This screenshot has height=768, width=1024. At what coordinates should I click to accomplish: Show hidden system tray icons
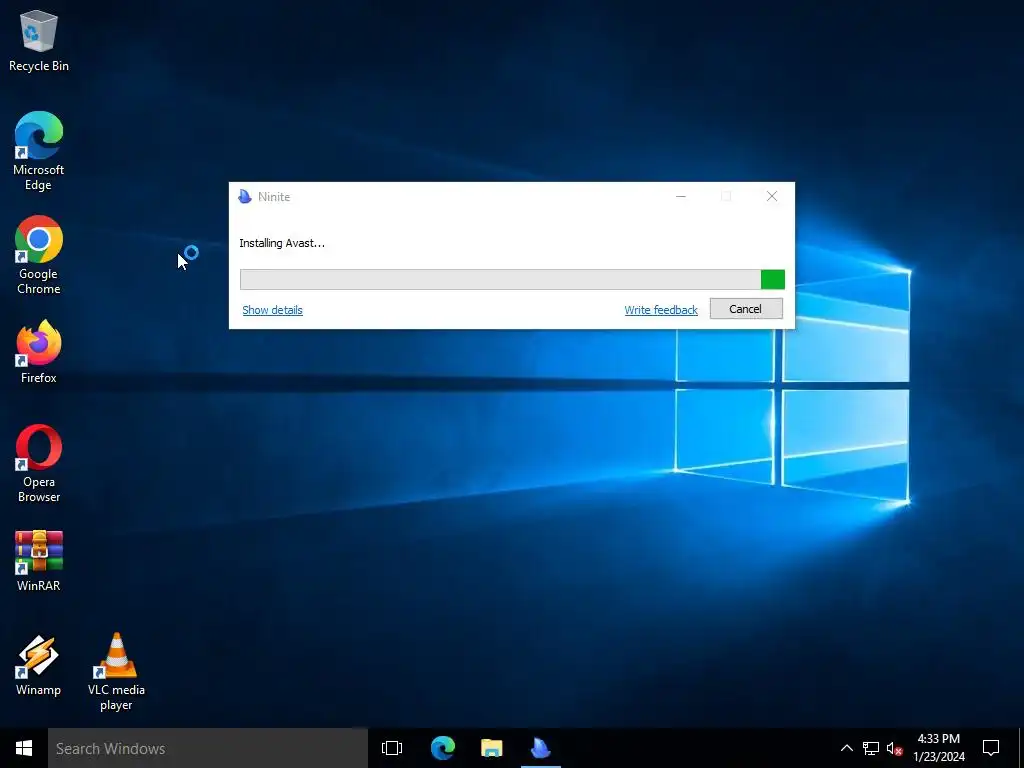pyautogui.click(x=846, y=748)
